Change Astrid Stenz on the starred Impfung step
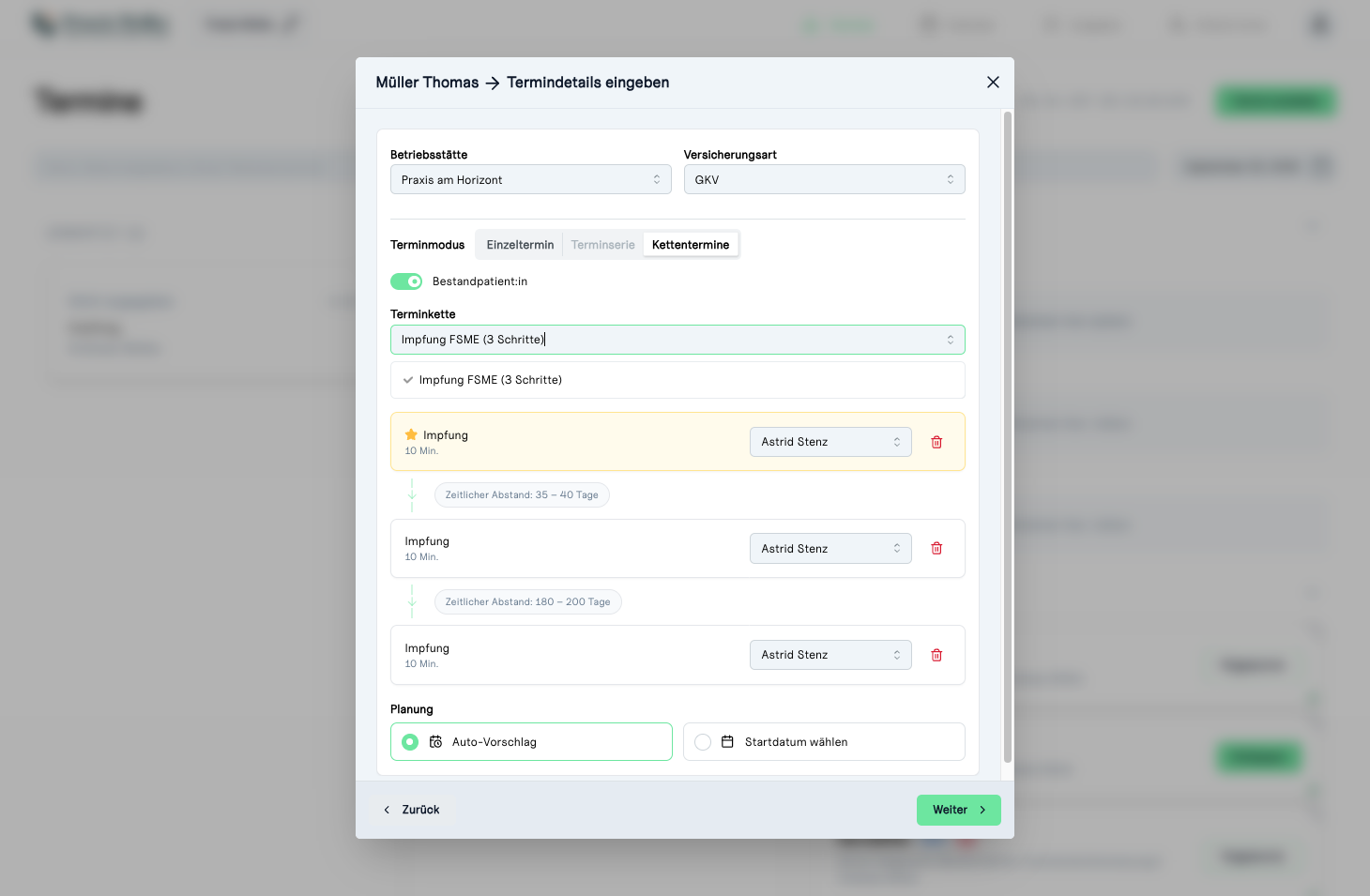 [x=830, y=442]
